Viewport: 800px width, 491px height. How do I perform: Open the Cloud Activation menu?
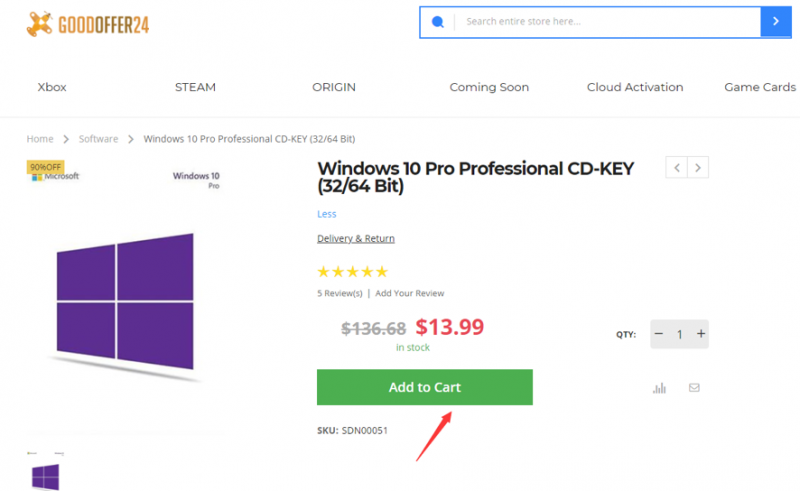[x=635, y=87]
